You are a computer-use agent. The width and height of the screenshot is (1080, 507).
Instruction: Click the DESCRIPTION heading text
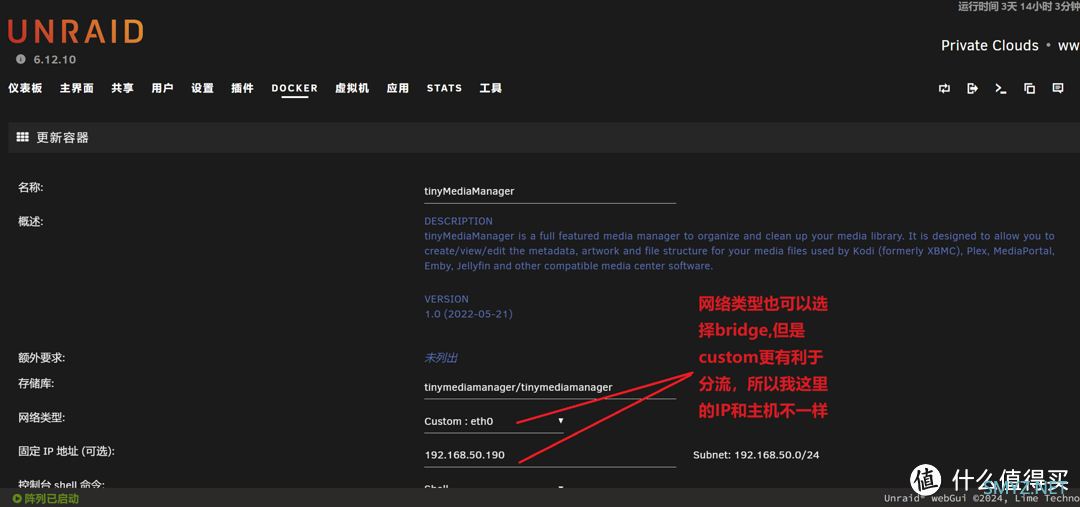[459, 221]
